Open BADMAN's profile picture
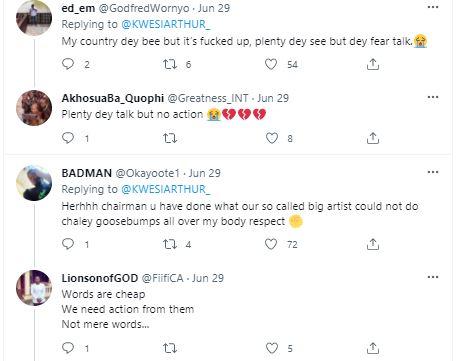The height and width of the screenshot is (361, 462). click(34, 183)
